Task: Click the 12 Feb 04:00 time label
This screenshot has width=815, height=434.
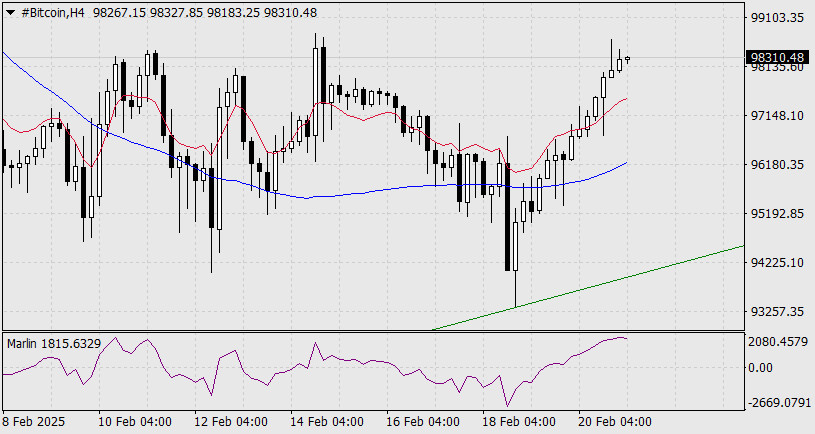Action: point(231,421)
